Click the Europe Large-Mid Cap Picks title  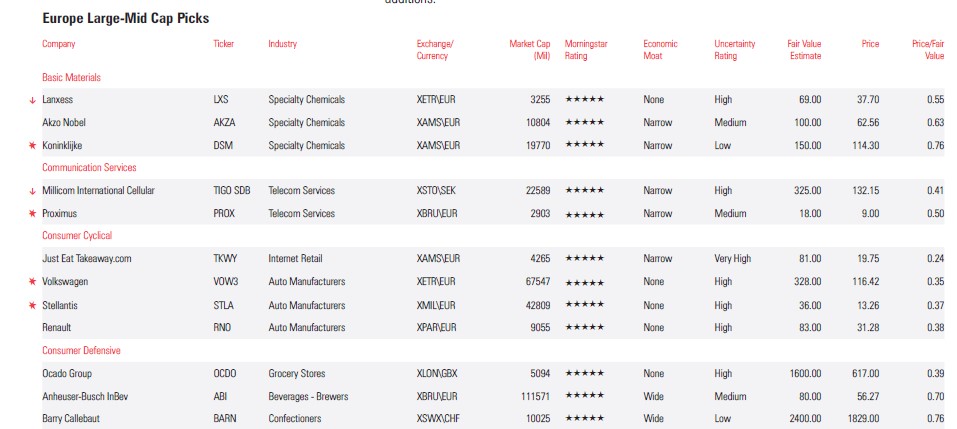(x=125, y=18)
